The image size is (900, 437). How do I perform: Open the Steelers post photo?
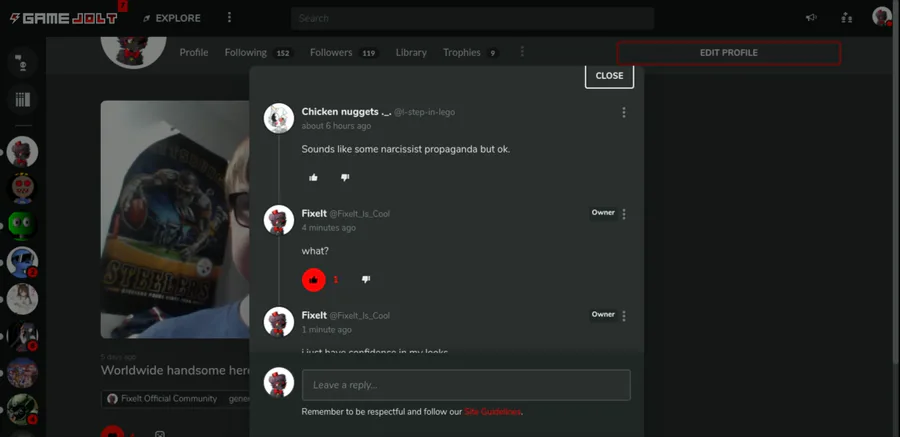tap(175, 219)
